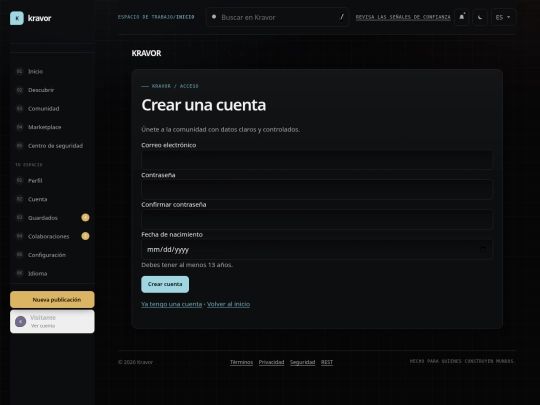This screenshot has width=540, height=405.
Task: Click the Nueva publicación button
Action: 52,300
